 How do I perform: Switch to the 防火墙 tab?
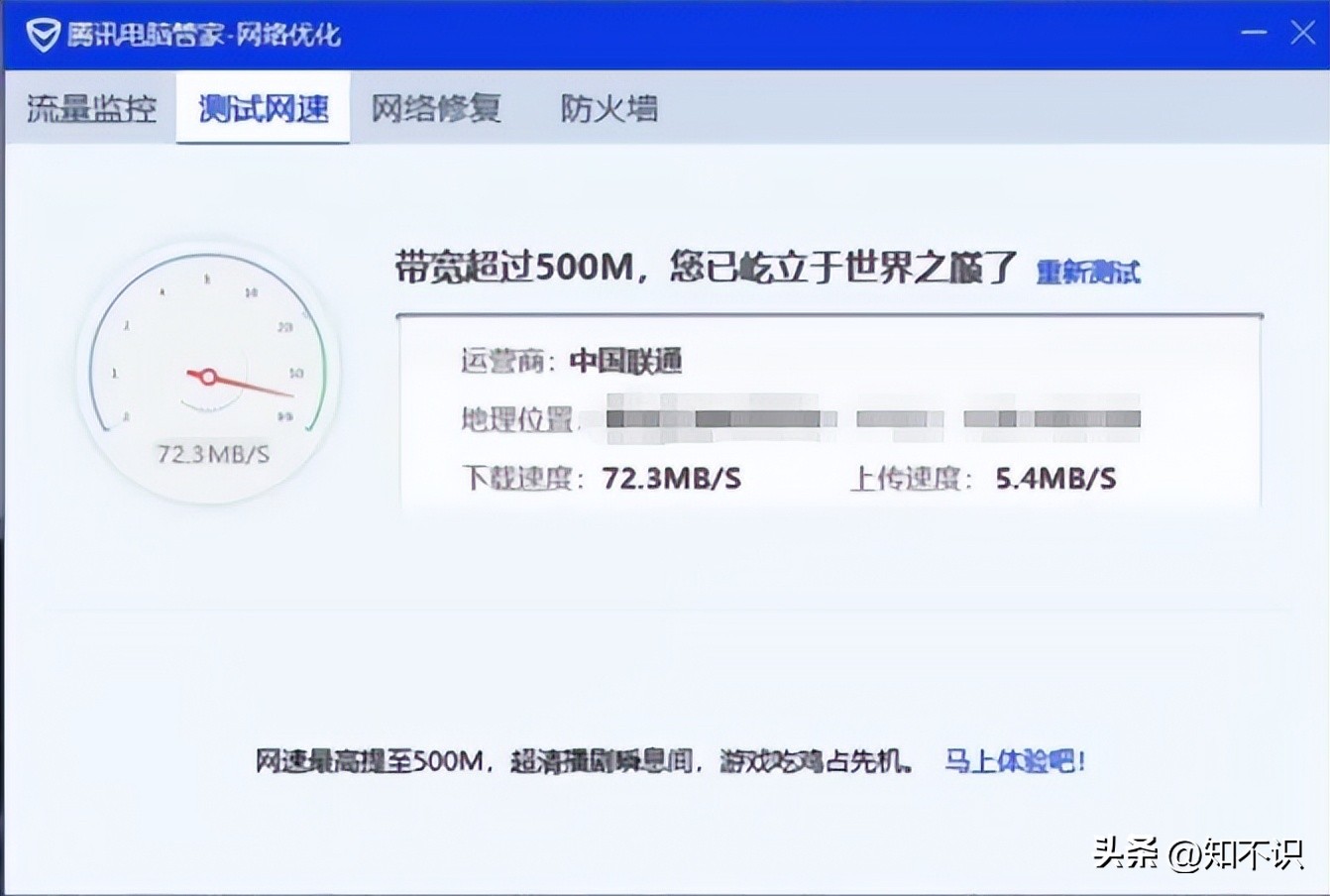[611, 109]
